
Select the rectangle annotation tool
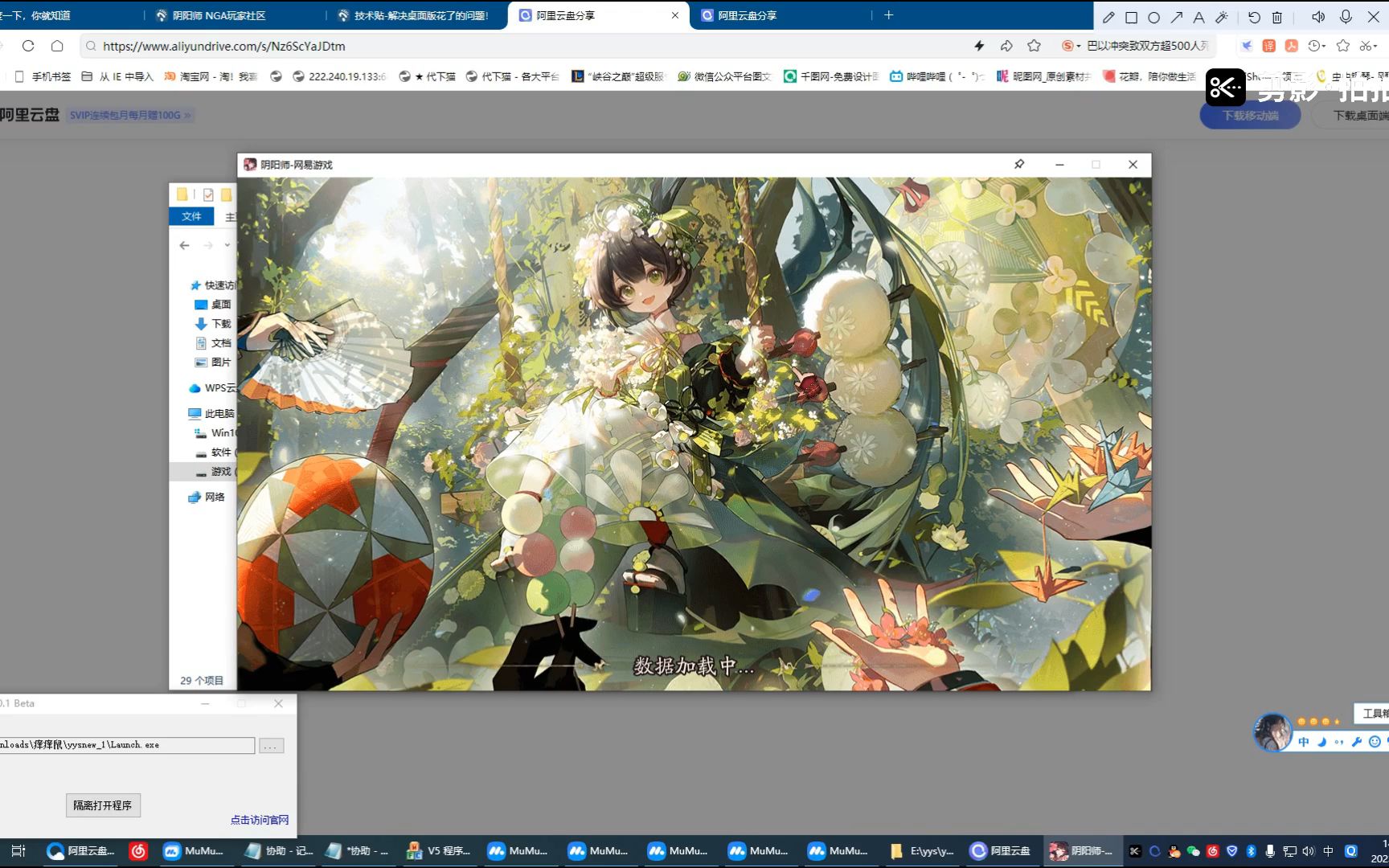pos(1131,17)
